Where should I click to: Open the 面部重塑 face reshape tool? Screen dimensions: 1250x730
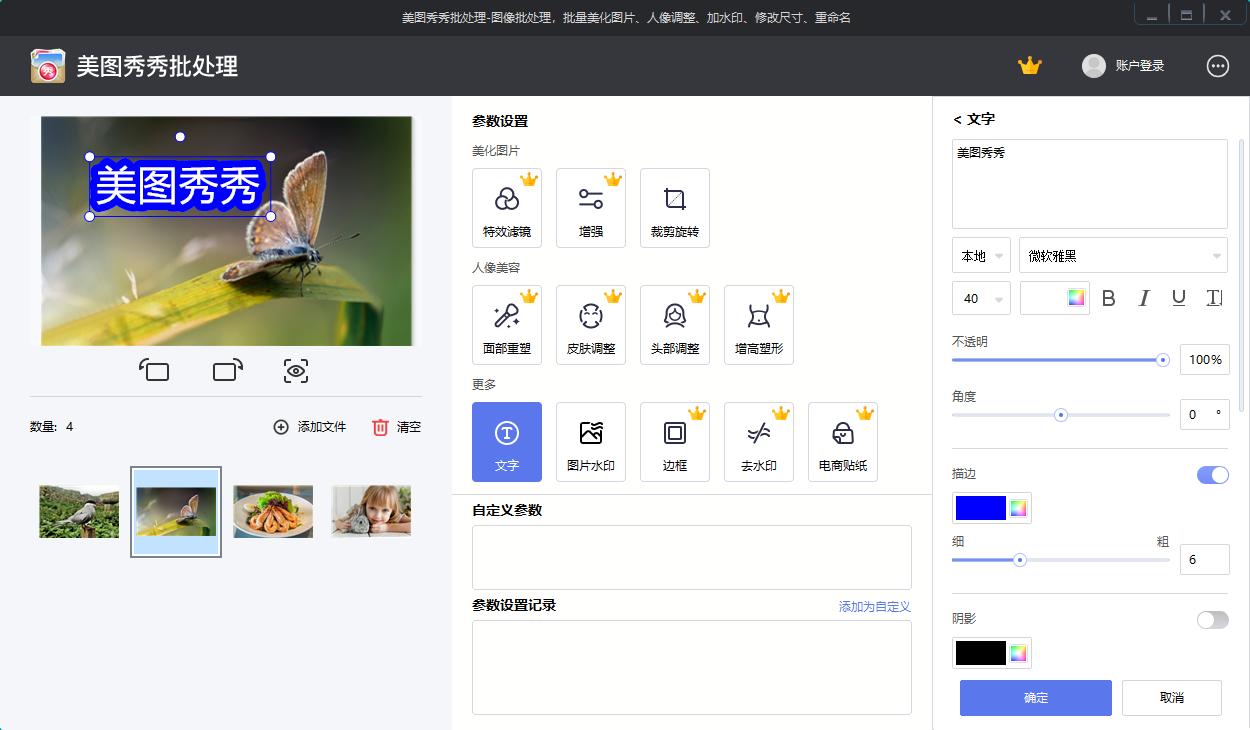click(507, 325)
